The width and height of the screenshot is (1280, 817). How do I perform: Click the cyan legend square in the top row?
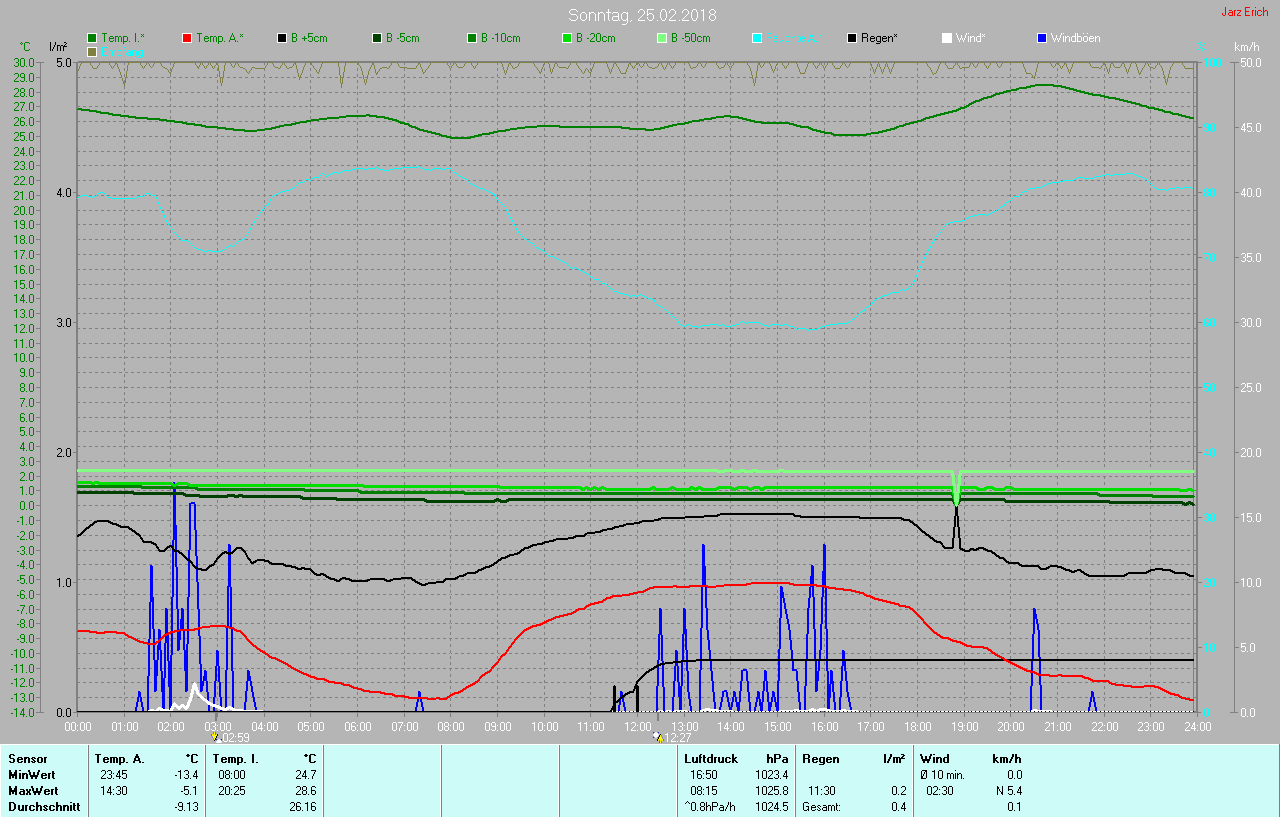pos(756,38)
